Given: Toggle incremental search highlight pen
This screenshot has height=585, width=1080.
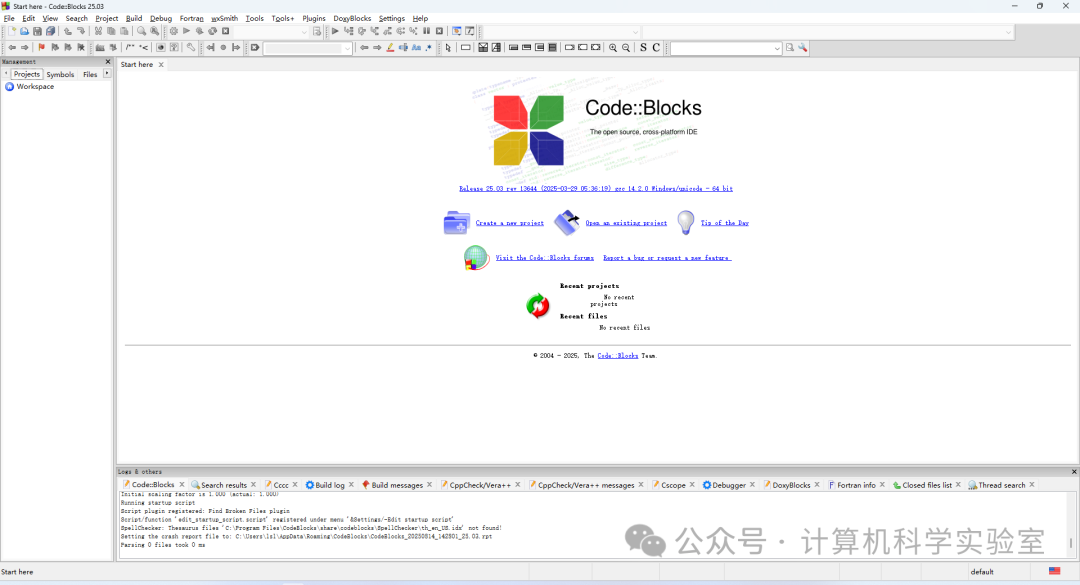Looking at the screenshot, I should click(x=390, y=48).
